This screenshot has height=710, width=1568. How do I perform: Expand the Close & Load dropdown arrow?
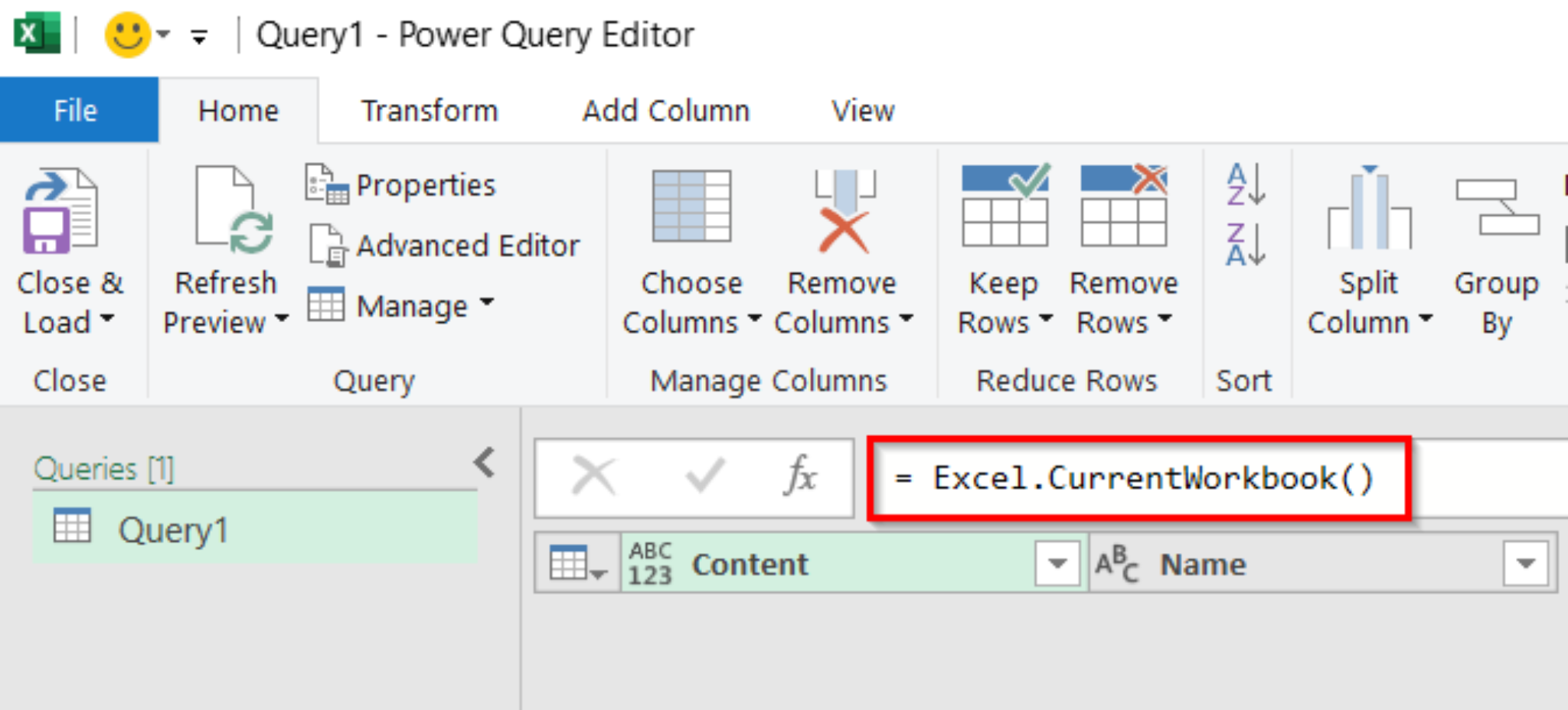107,318
